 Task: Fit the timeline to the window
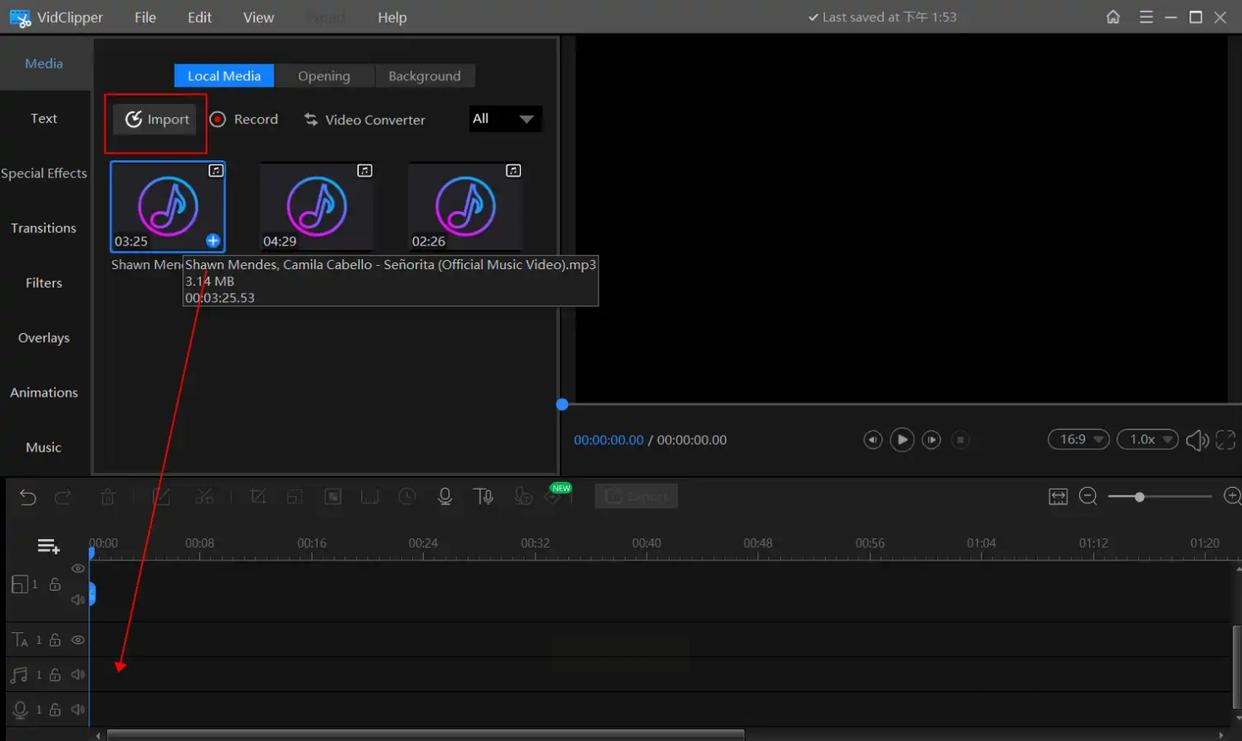tap(1058, 497)
